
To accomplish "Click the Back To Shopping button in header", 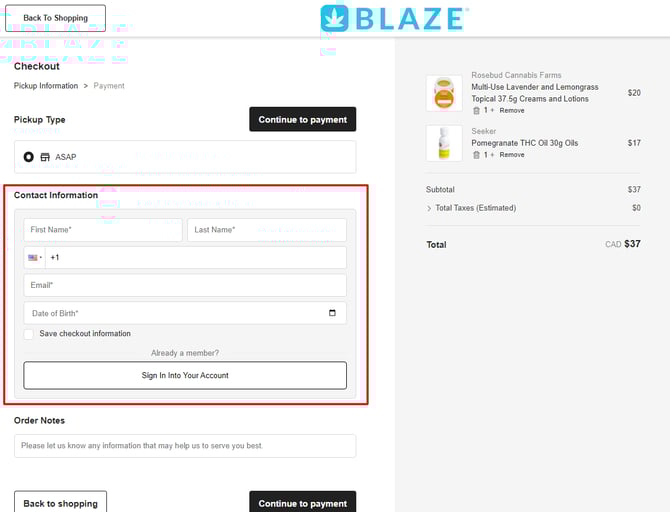I will [x=55, y=18].
